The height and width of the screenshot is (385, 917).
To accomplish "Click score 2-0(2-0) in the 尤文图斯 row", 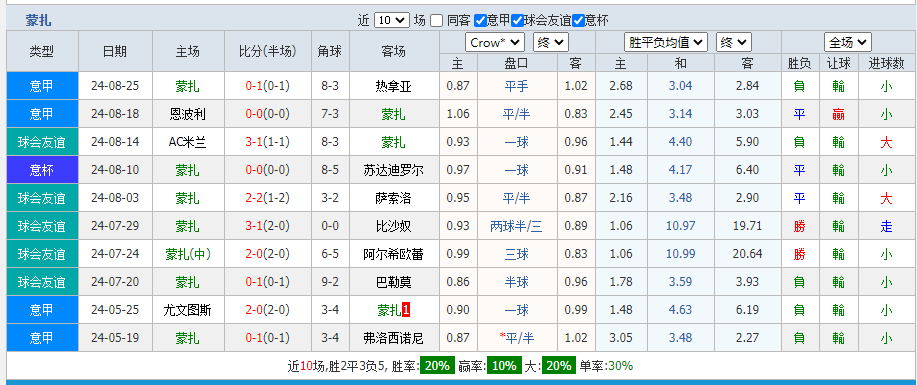I will coord(268,311).
